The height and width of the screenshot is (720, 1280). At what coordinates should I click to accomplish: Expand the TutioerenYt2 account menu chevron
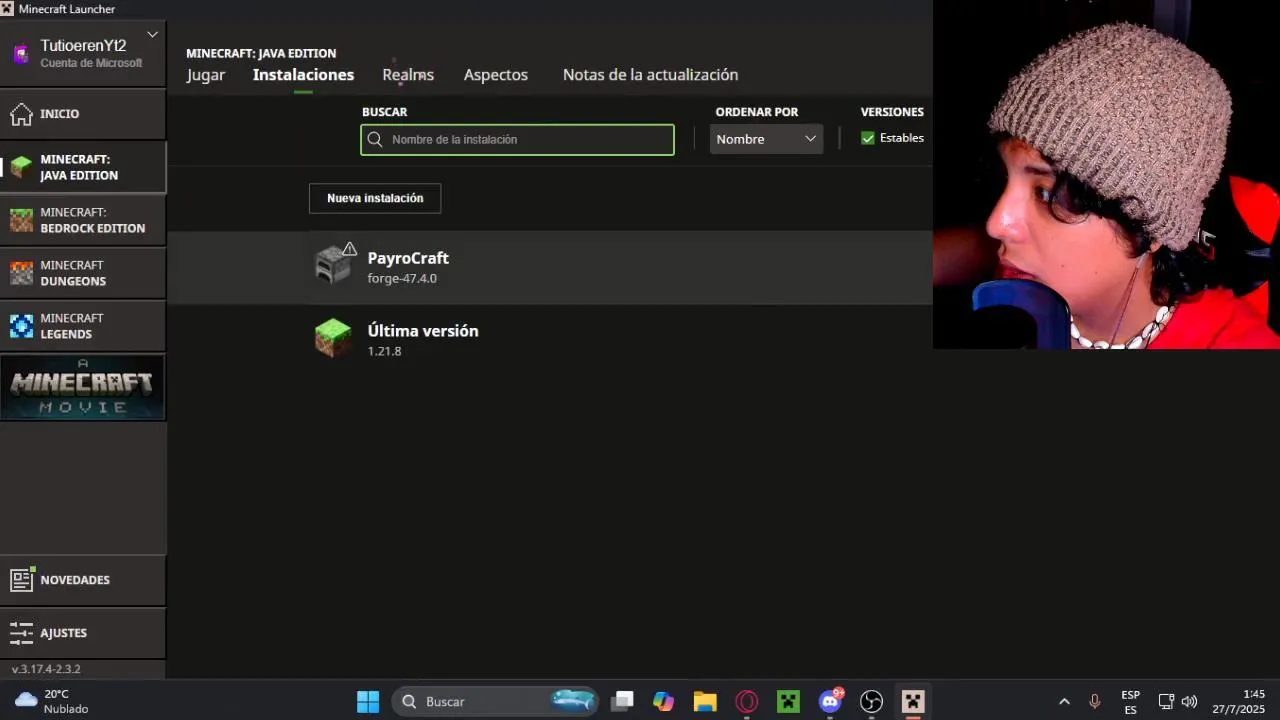[x=152, y=35]
